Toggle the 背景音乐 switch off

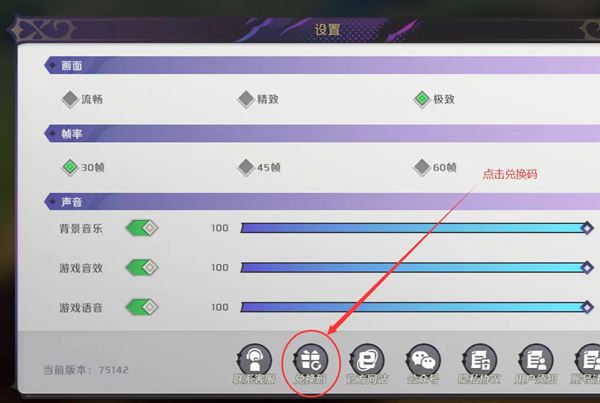coord(142,228)
